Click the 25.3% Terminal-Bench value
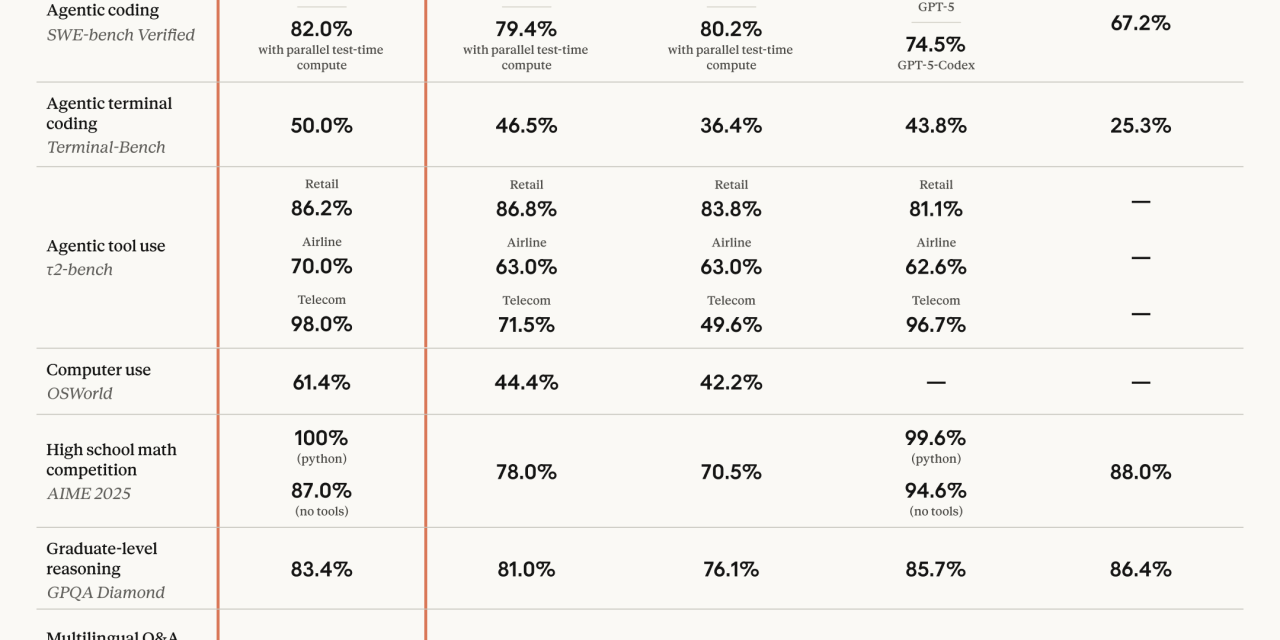The height and width of the screenshot is (640, 1280). [1140, 126]
